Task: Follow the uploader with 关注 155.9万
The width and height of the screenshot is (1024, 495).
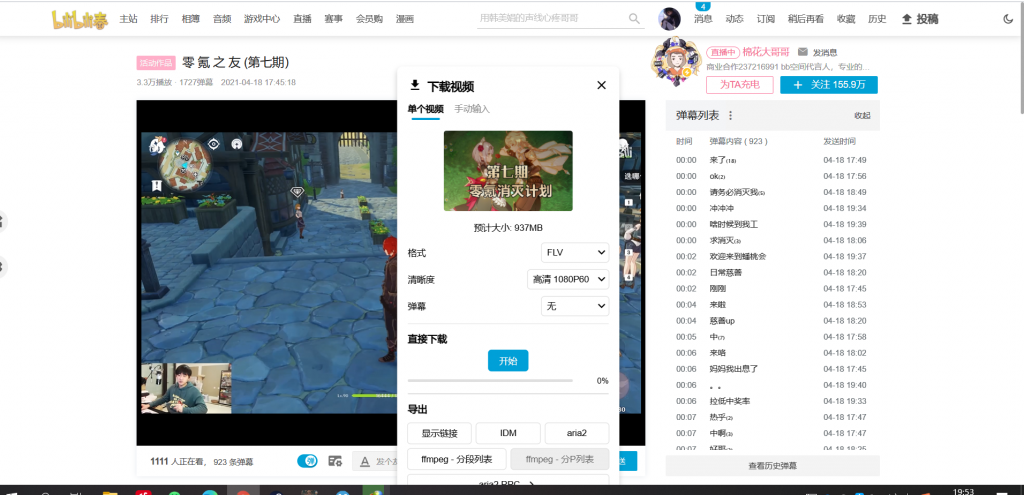Action: tap(829, 85)
